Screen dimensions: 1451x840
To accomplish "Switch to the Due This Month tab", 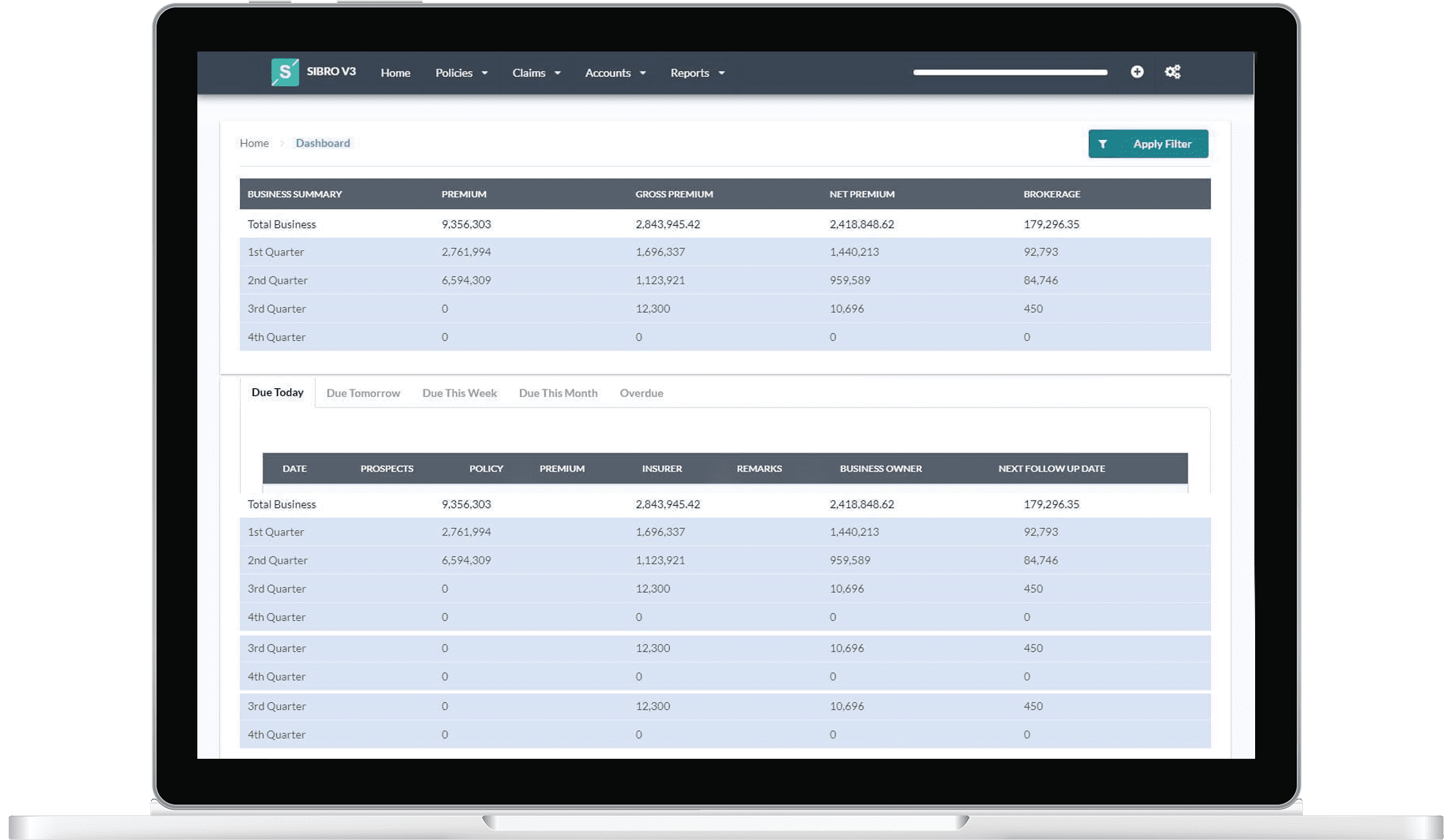I will coord(558,393).
